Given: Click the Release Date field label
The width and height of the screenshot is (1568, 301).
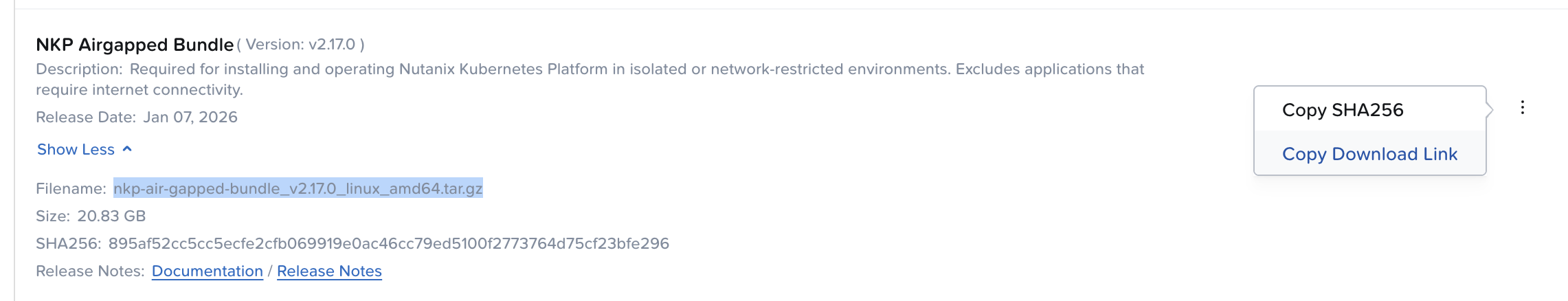Looking at the screenshot, I should tap(85, 118).
